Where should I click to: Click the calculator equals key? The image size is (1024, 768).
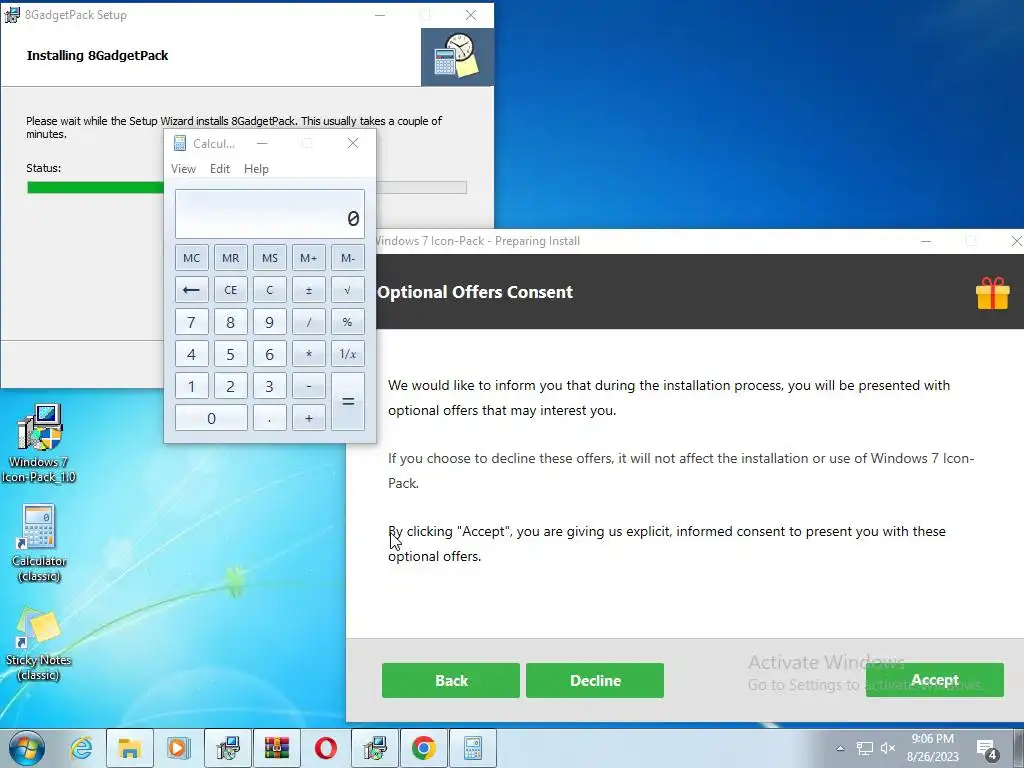coord(347,402)
